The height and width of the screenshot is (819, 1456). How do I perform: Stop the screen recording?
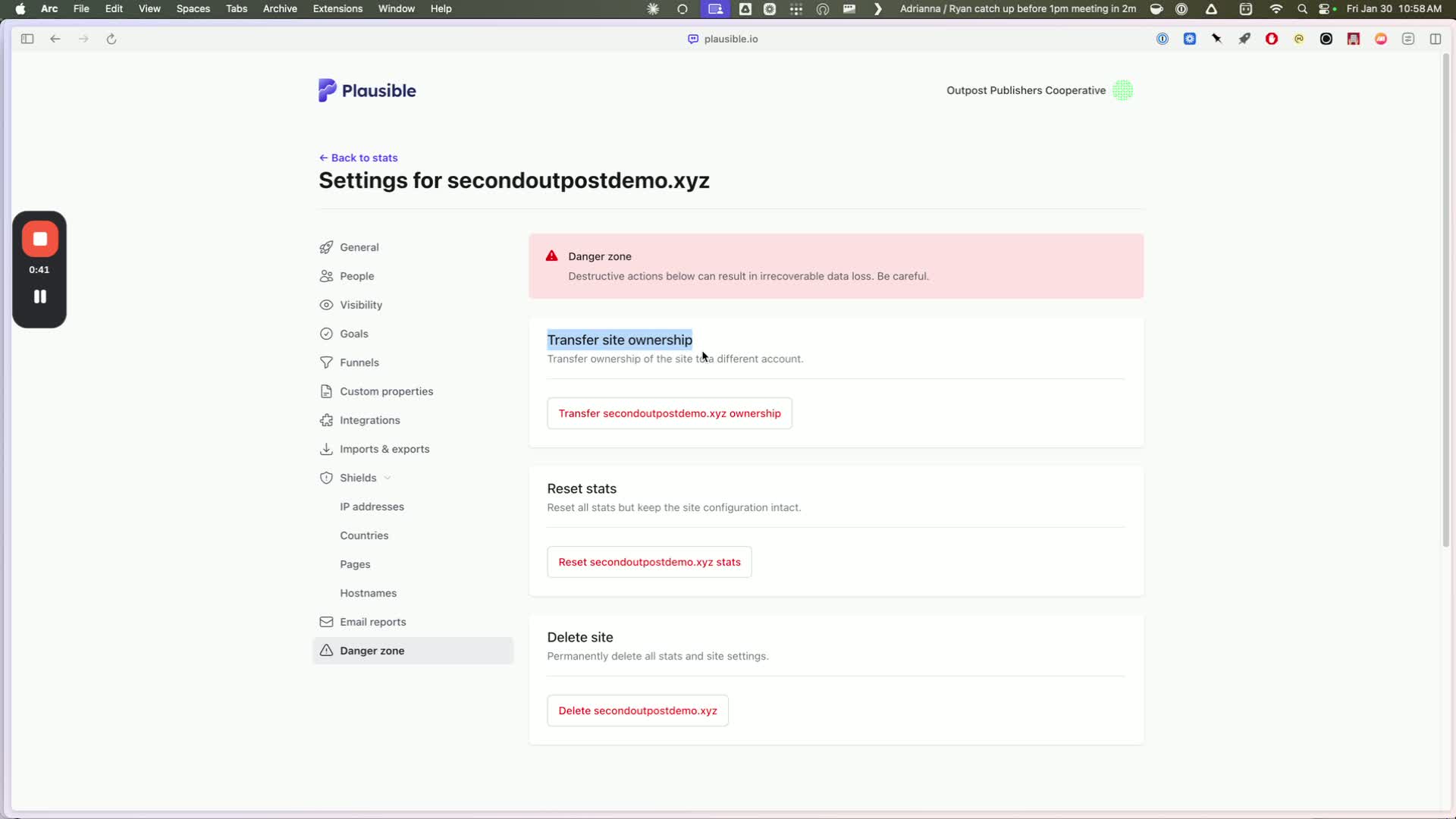[39, 239]
